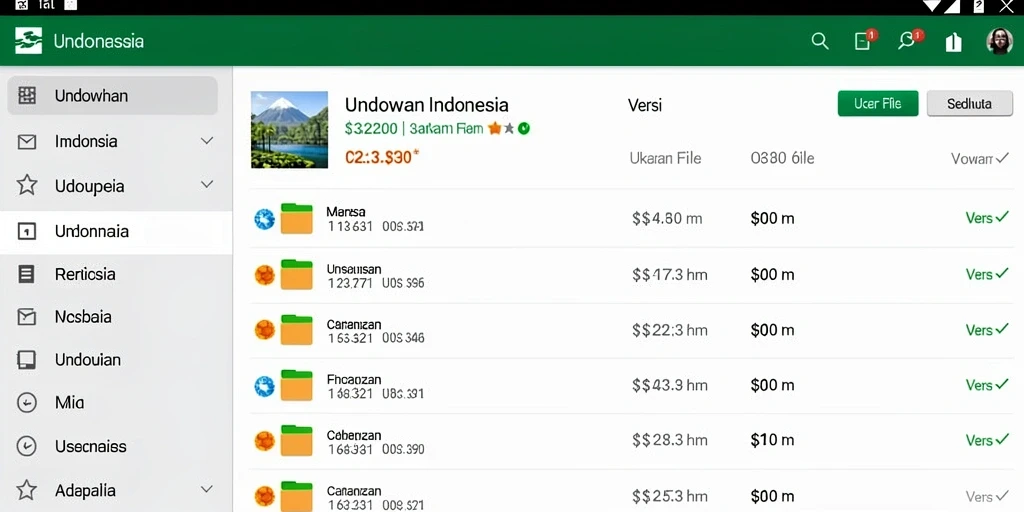Click the orange price C2::3.$30
Screen dimensions: 1024x512
pyautogui.click(x=382, y=157)
